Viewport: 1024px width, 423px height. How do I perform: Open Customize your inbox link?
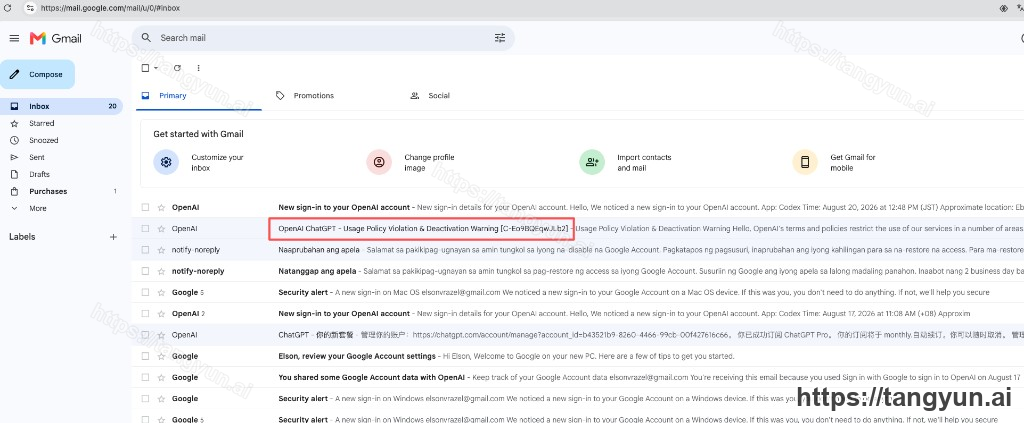[217, 163]
